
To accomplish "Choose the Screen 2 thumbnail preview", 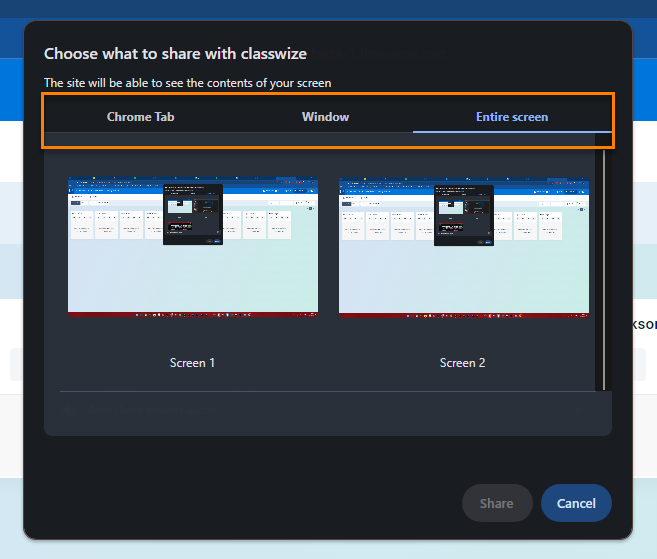I will [x=464, y=247].
